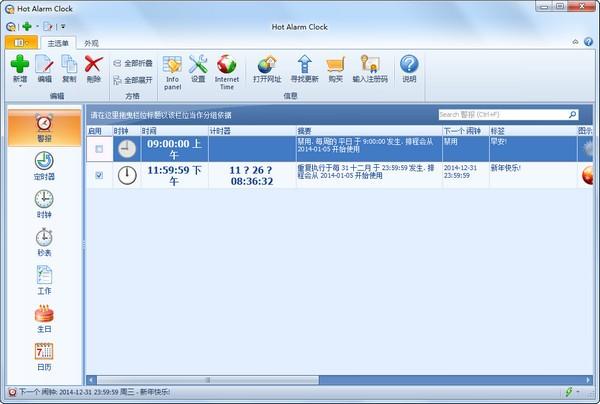The image size is (600, 404).
Task: Click the red X Delete icon
Action: [94, 67]
